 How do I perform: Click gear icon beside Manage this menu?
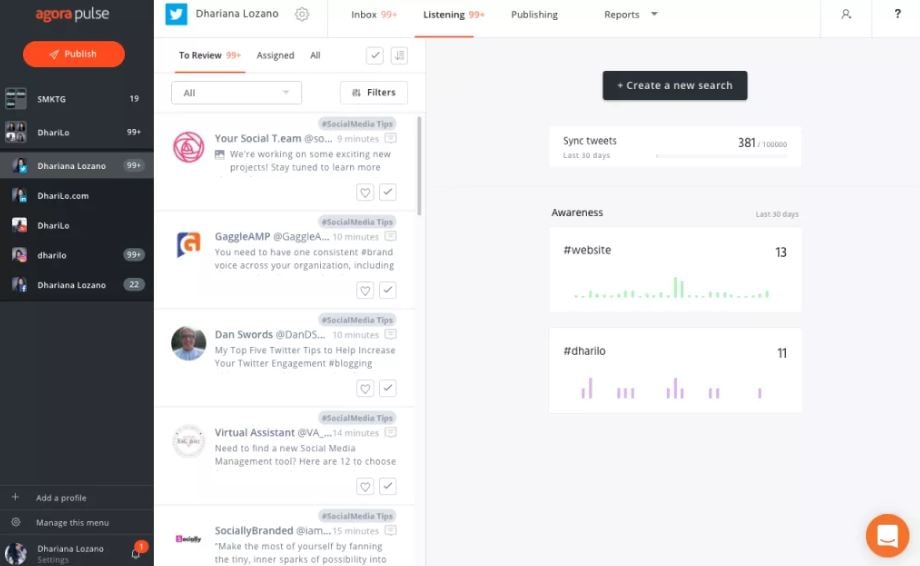pos(16,522)
